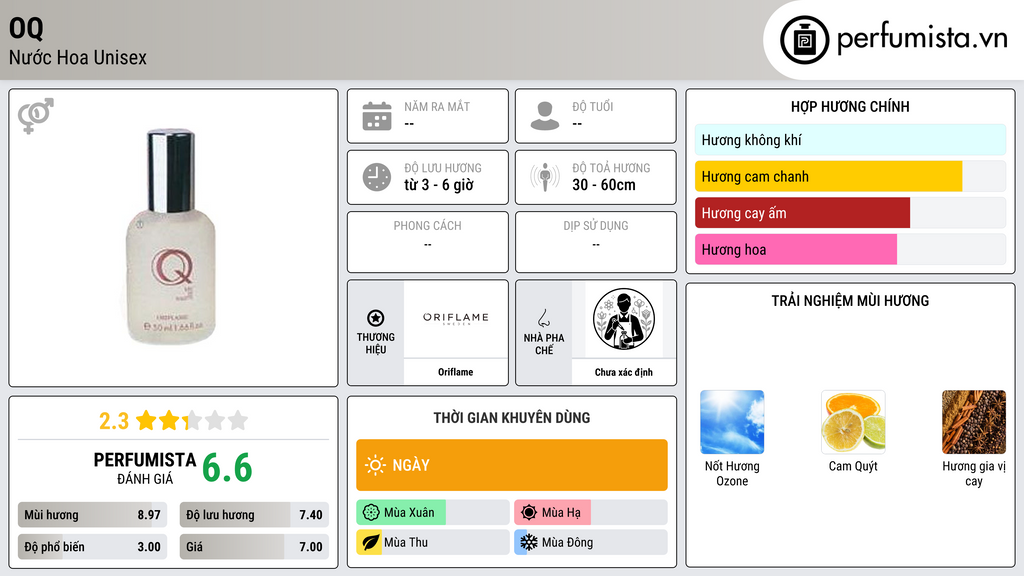Click the nose icon above Nhà pha chế
The image size is (1024, 576).
pos(543,318)
